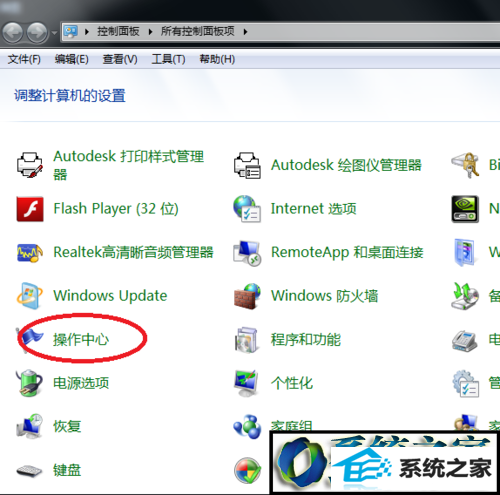500x495 pixels.
Task: Open the 恢复 link
Action: 67,426
